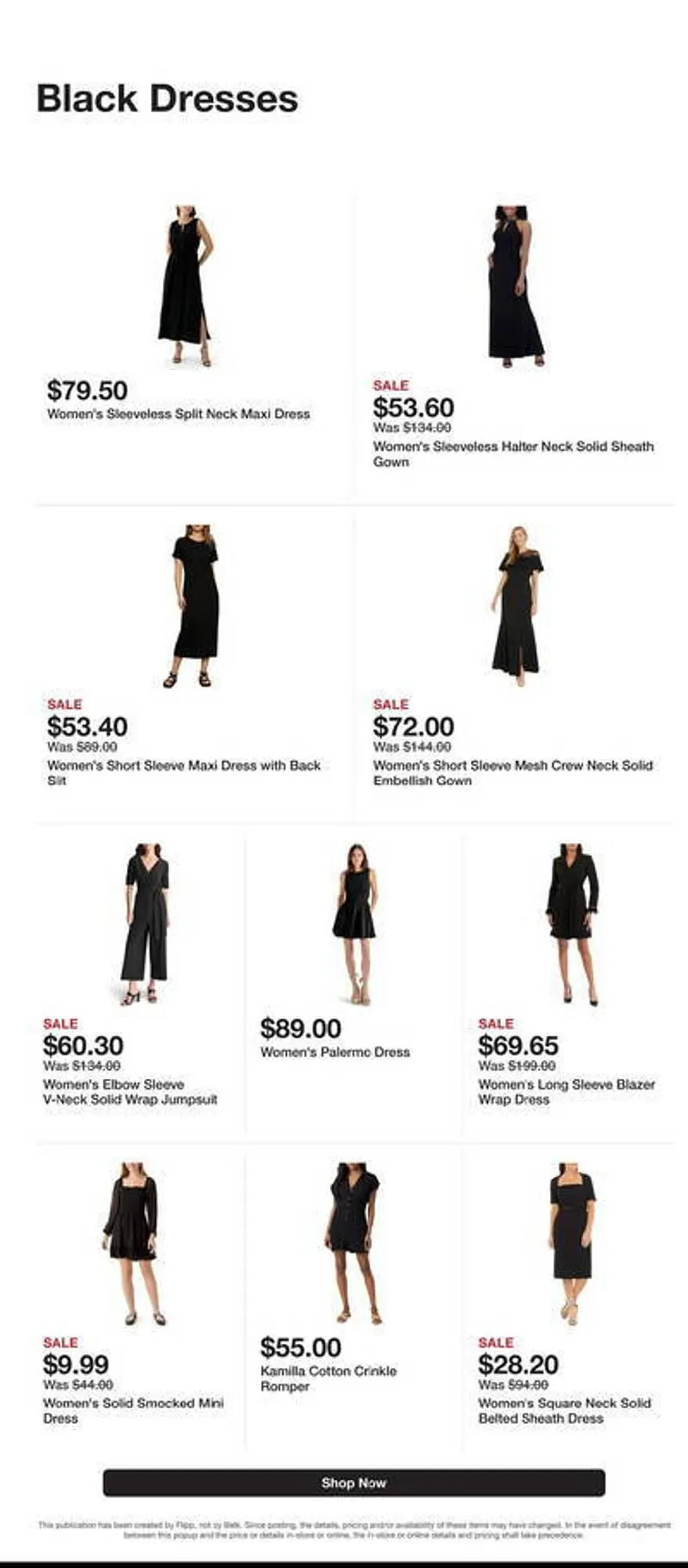Screen dimensions: 688x1568
Task: Select the Short Sleeve Maxi Dress with Back Slit photo
Action: coord(194,606)
